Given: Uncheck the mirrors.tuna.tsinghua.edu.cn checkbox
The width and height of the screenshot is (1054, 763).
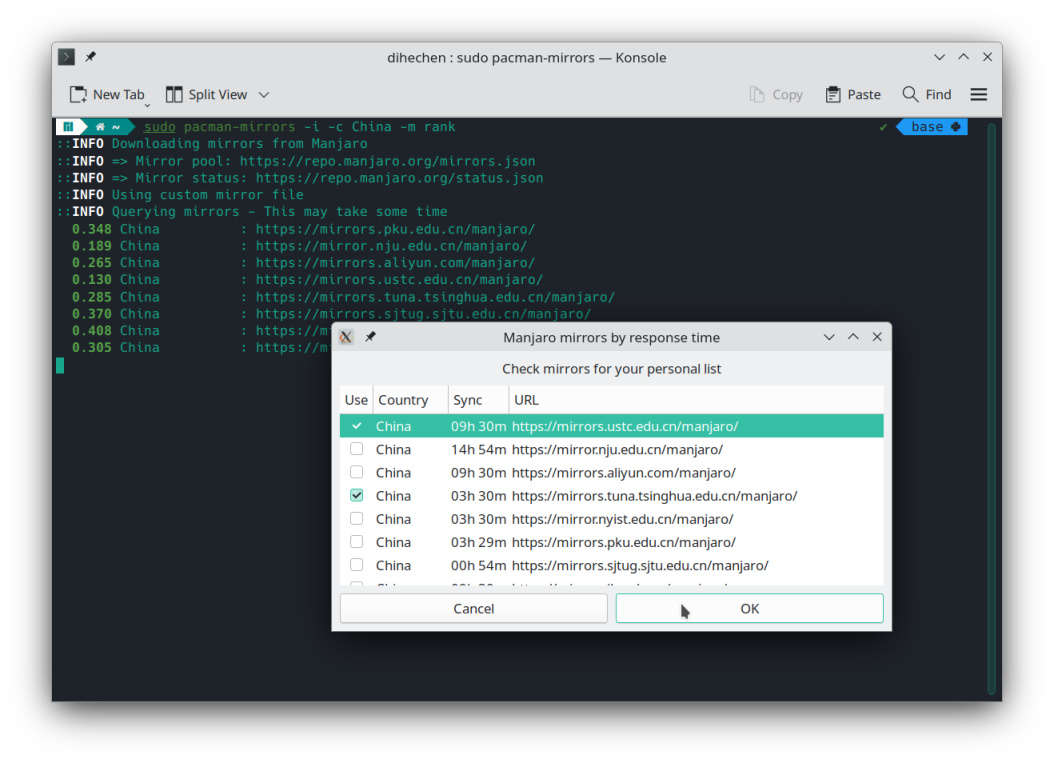Looking at the screenshot, I should [356, 495].
